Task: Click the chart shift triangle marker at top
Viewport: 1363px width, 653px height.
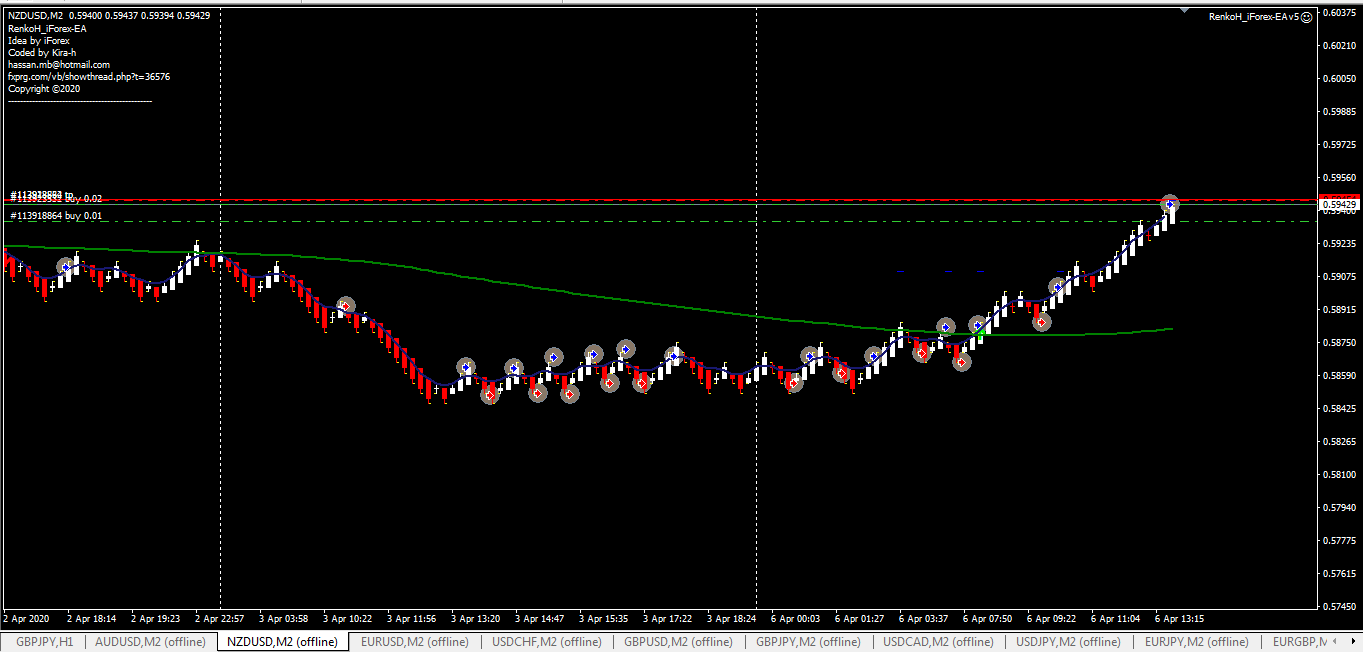Action: pos(1185,12)
